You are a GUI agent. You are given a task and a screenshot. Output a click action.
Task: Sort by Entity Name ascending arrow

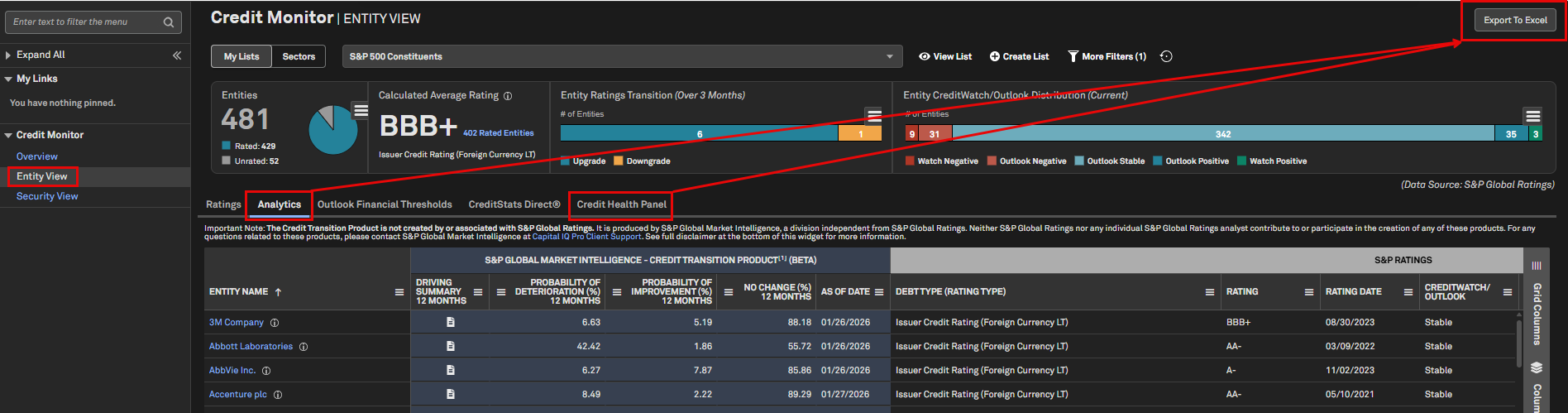coord(279,292)
